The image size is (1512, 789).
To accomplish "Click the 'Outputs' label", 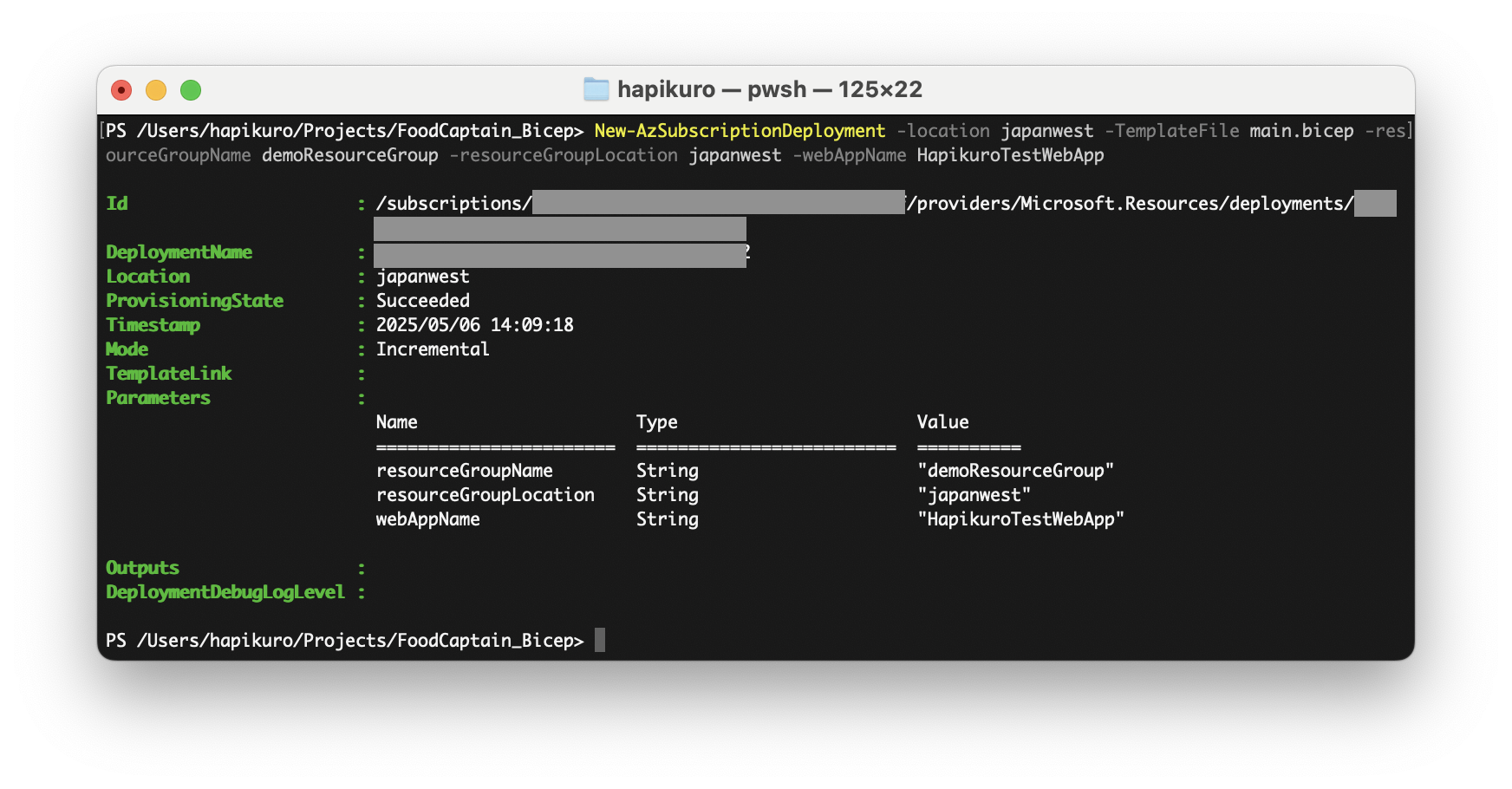I will [143, 568].
